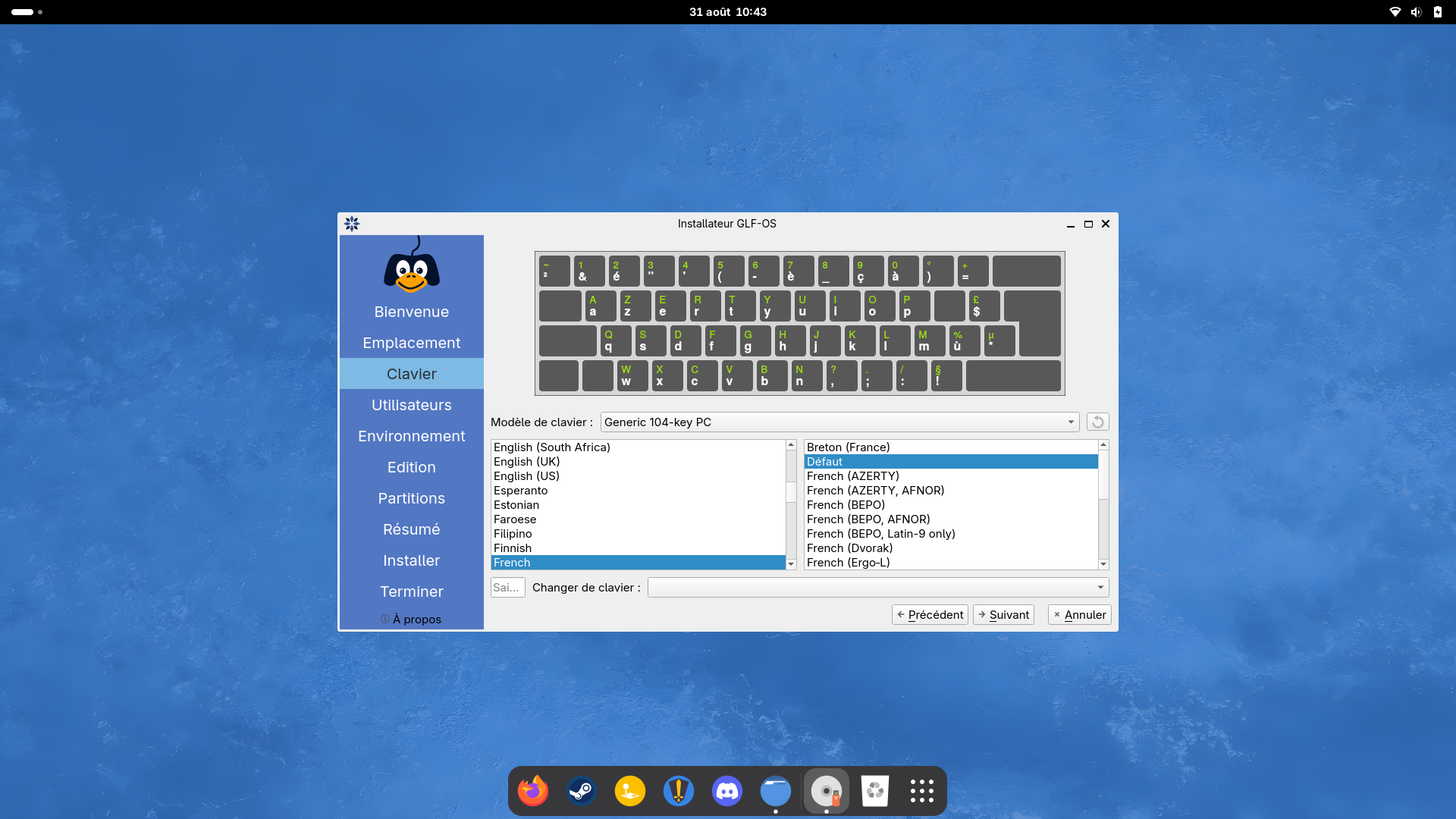Open Discord from the dock
The image size is (1456, 819).
click(x=727, y=791)
